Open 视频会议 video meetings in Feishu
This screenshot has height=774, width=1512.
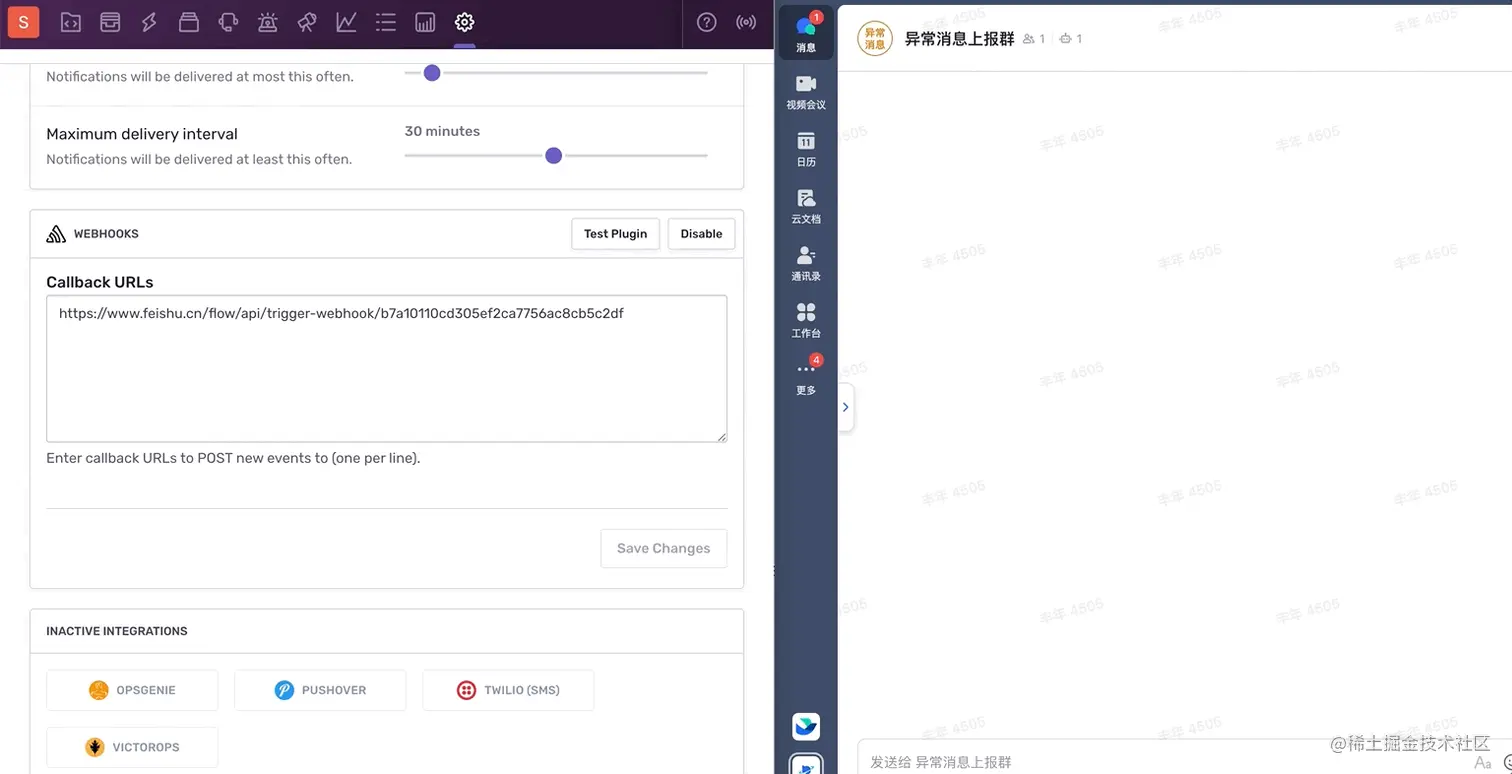[806, 91]
